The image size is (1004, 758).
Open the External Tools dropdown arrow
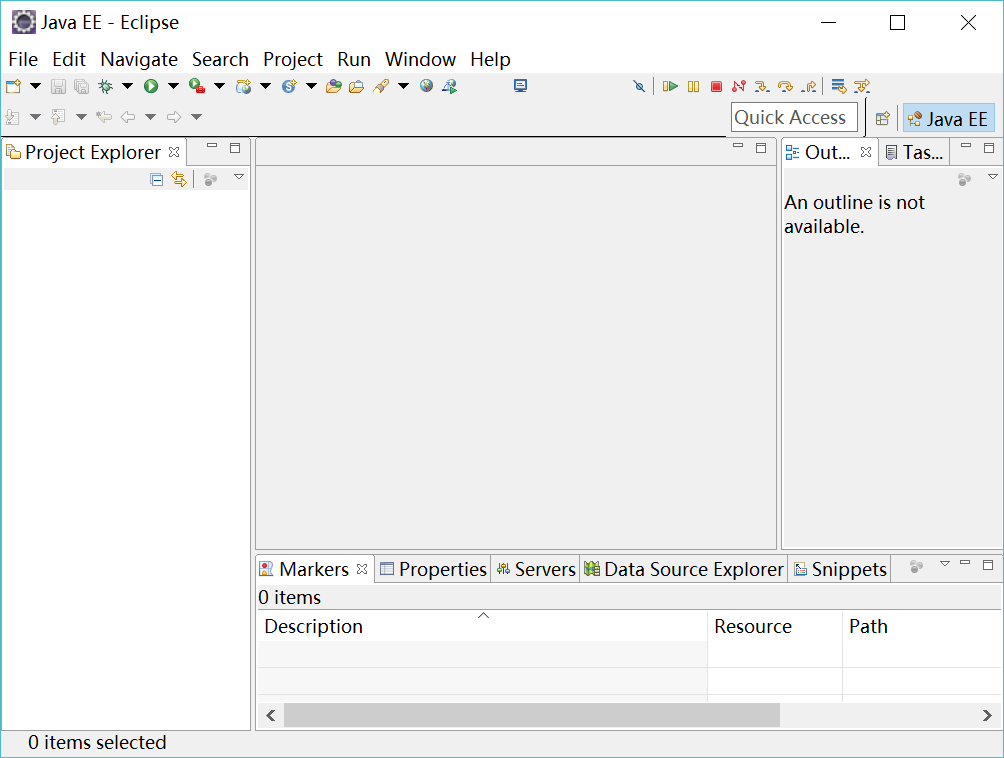[219, 86]
